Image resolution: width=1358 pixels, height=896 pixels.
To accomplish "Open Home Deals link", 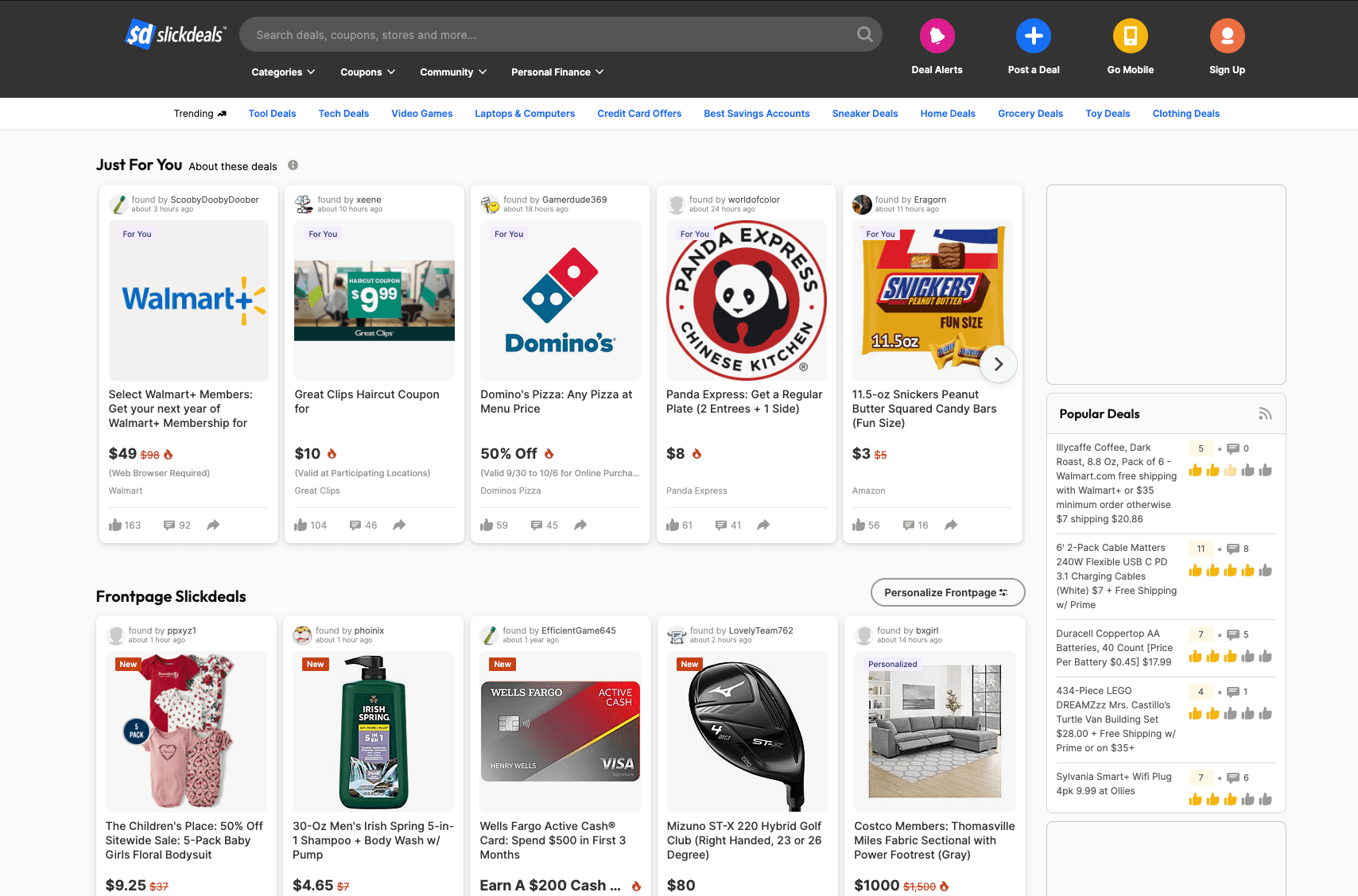I will pos(948,114).
